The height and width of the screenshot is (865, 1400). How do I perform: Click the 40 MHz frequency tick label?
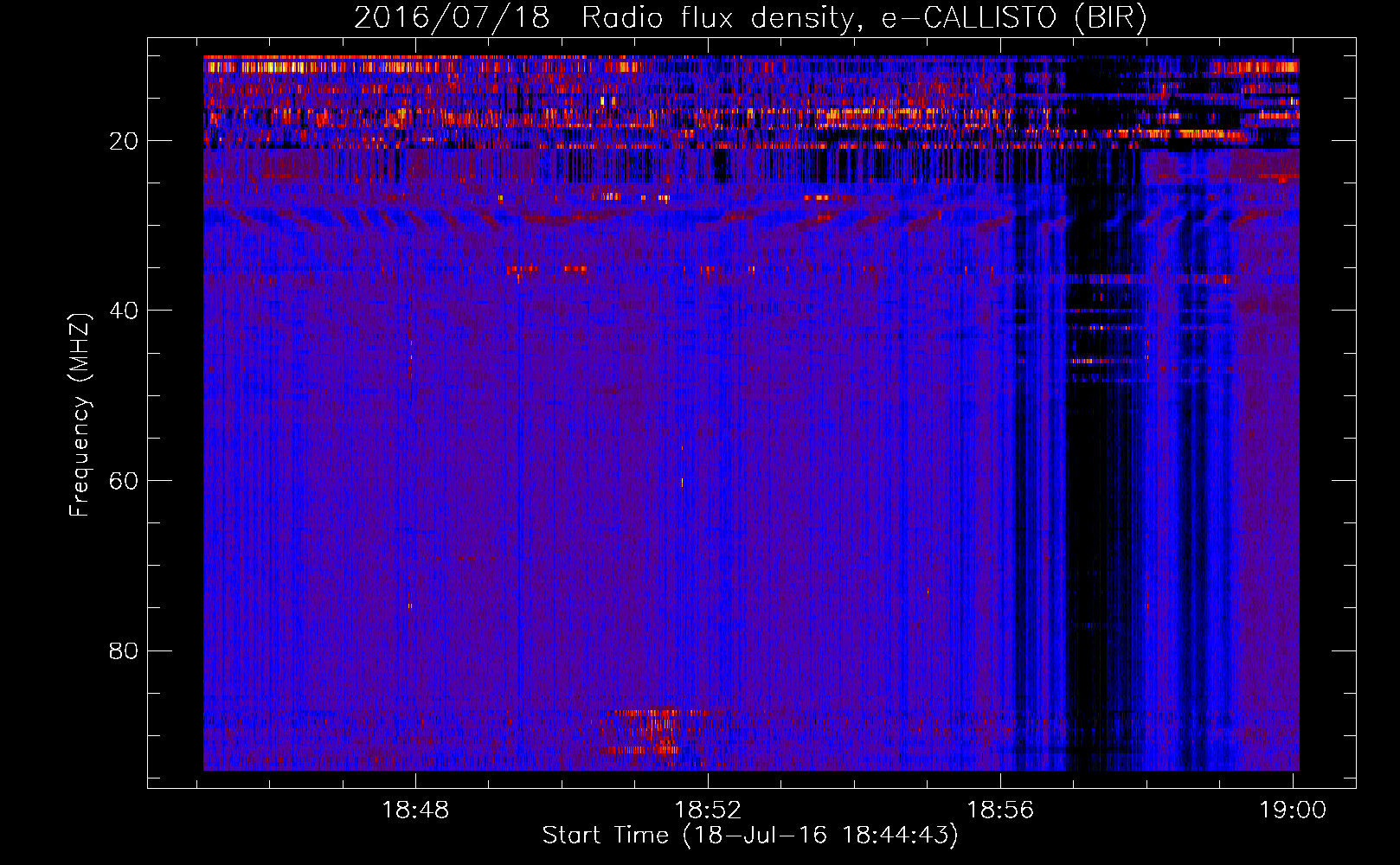tap(124, 311)
